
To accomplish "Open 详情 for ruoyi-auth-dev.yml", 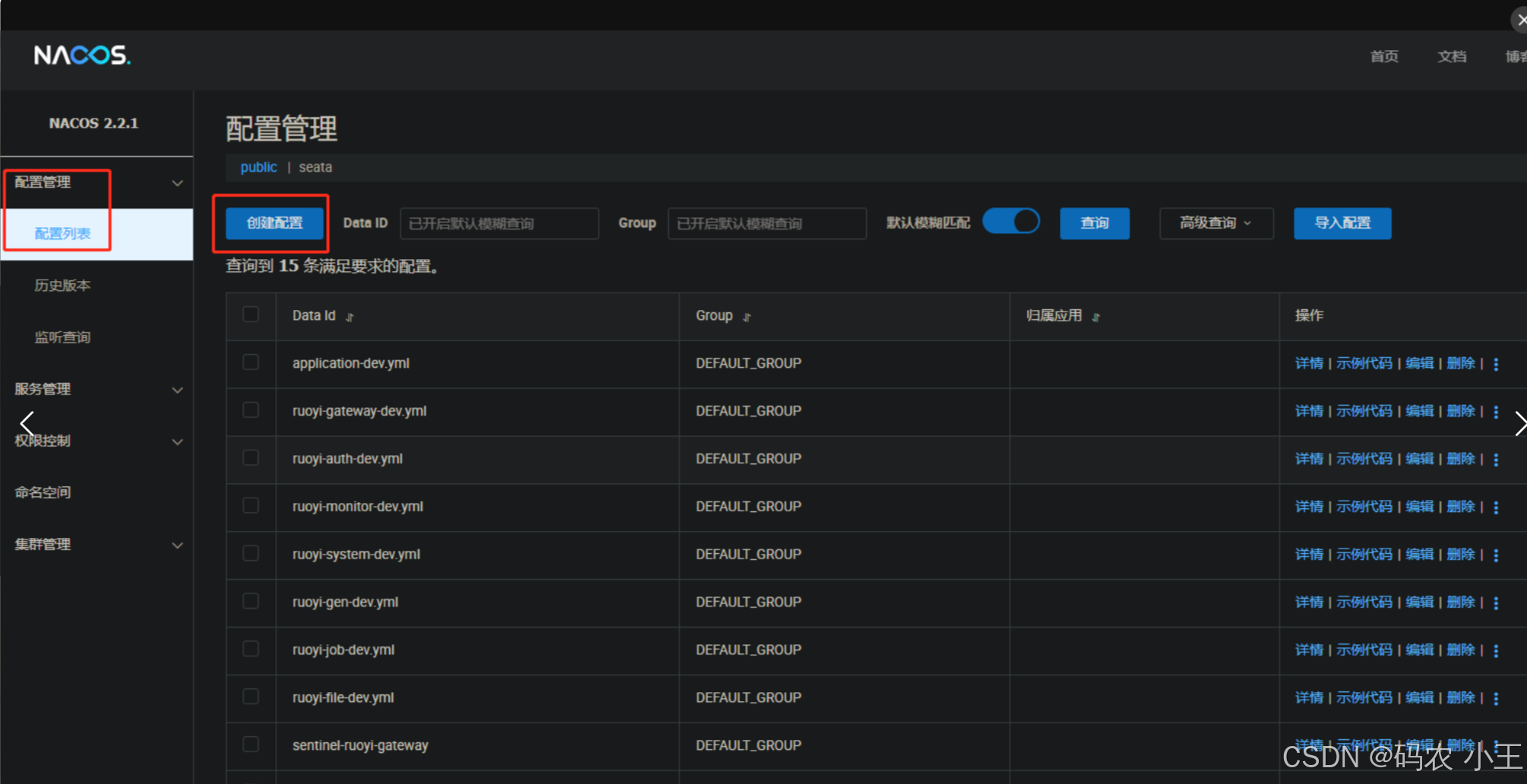I will pyautogui.click(x=1309, y=460).
